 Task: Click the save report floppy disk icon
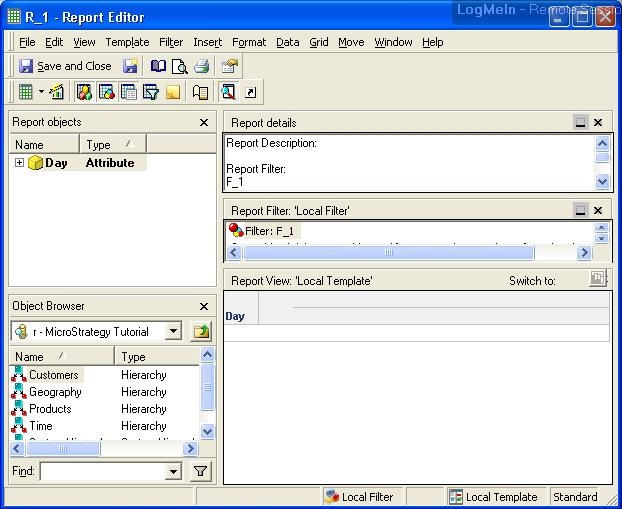coord(130,66)
